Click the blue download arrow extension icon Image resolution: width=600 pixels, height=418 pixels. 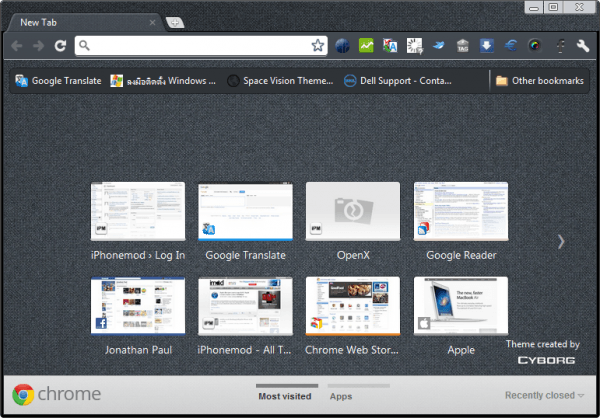click(487, 46)
